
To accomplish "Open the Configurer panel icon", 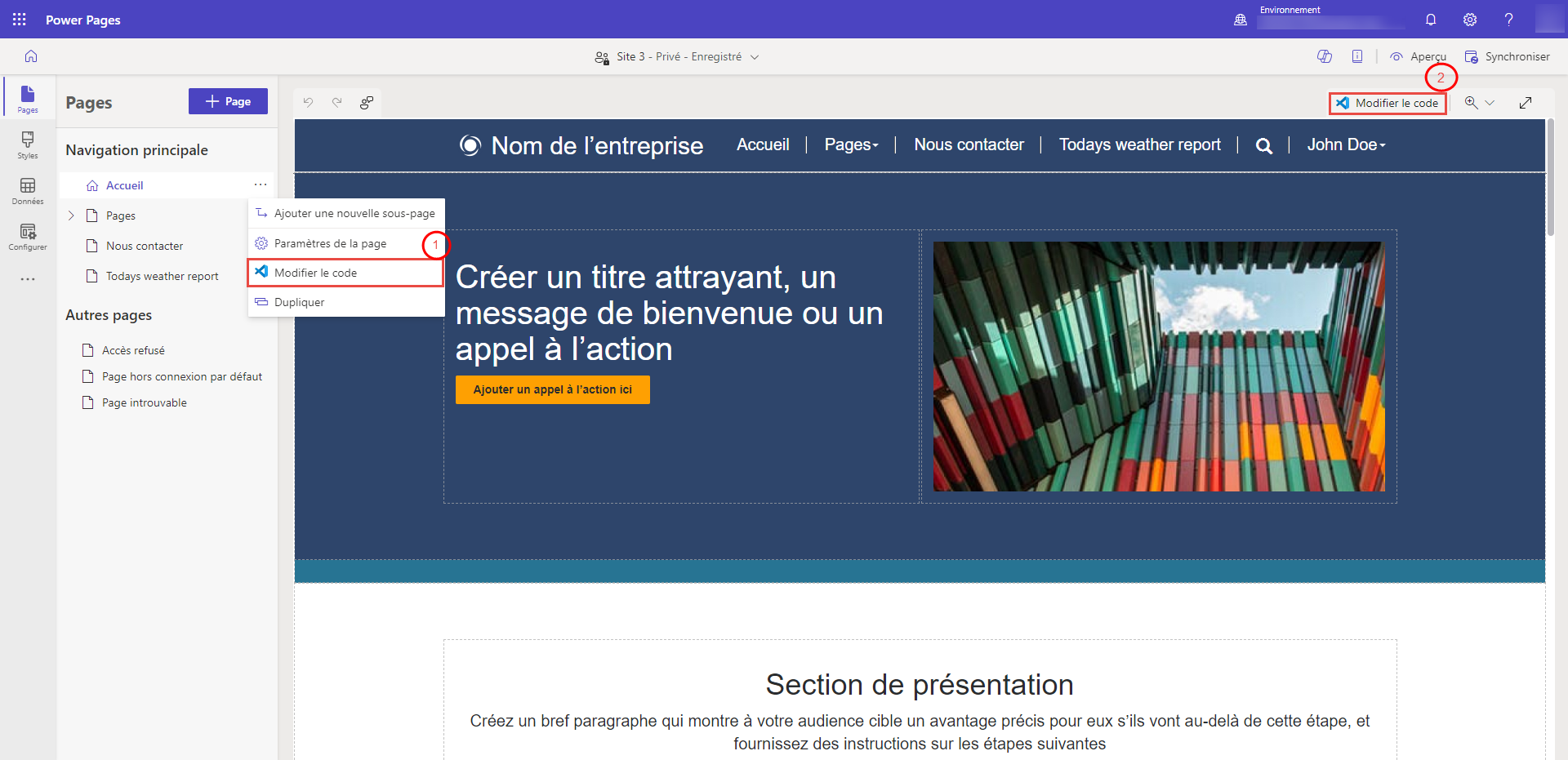I will [27, 236].
